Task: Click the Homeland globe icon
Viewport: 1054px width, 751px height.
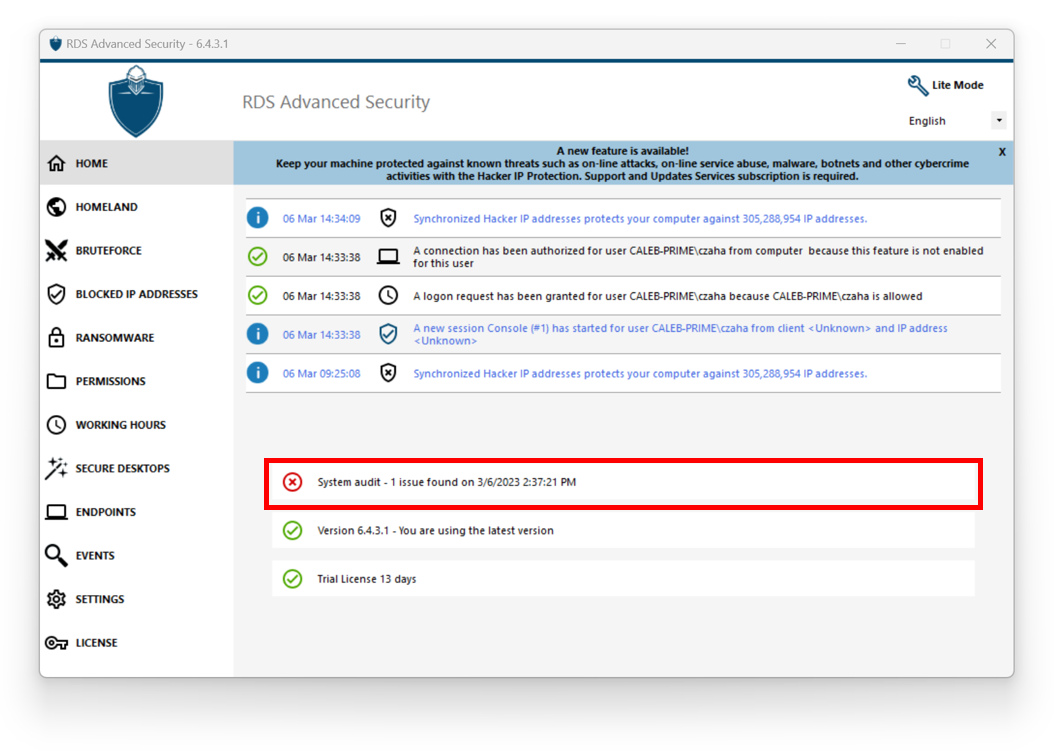Action: tap(56, 207)
